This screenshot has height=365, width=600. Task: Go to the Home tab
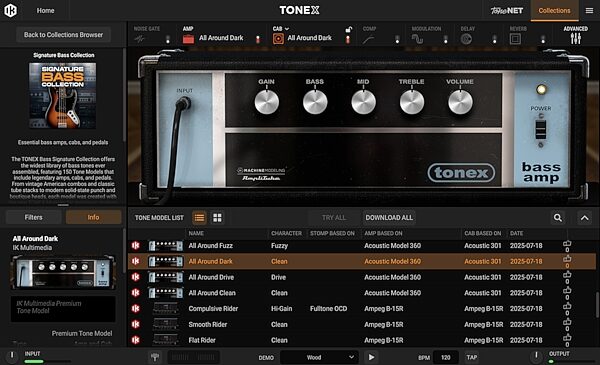[x=45, y=11]
